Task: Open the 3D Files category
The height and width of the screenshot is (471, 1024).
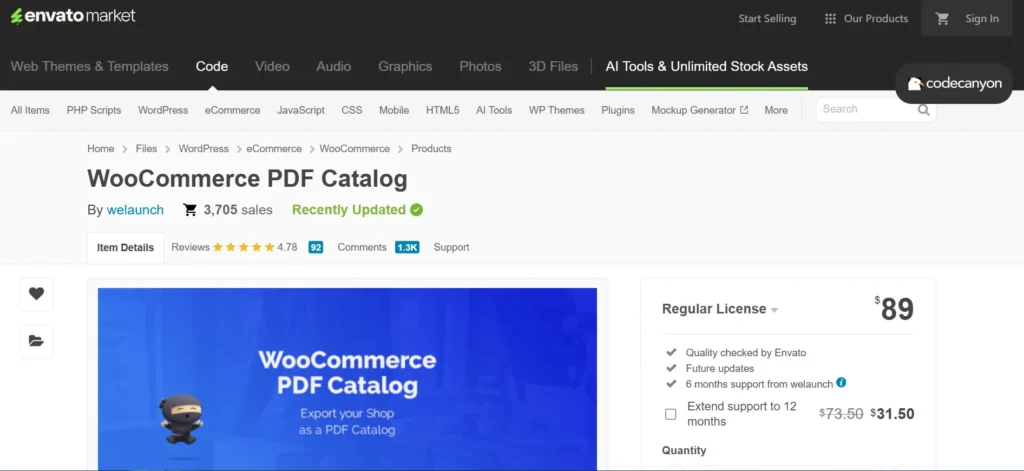Action: pyautogui.click(x=553, y=67)
